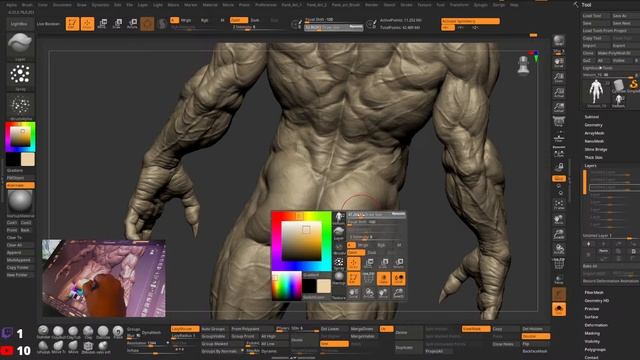Expand the Polygroups section
This screenshot has width=640, height=360.
tap(595, 349)
